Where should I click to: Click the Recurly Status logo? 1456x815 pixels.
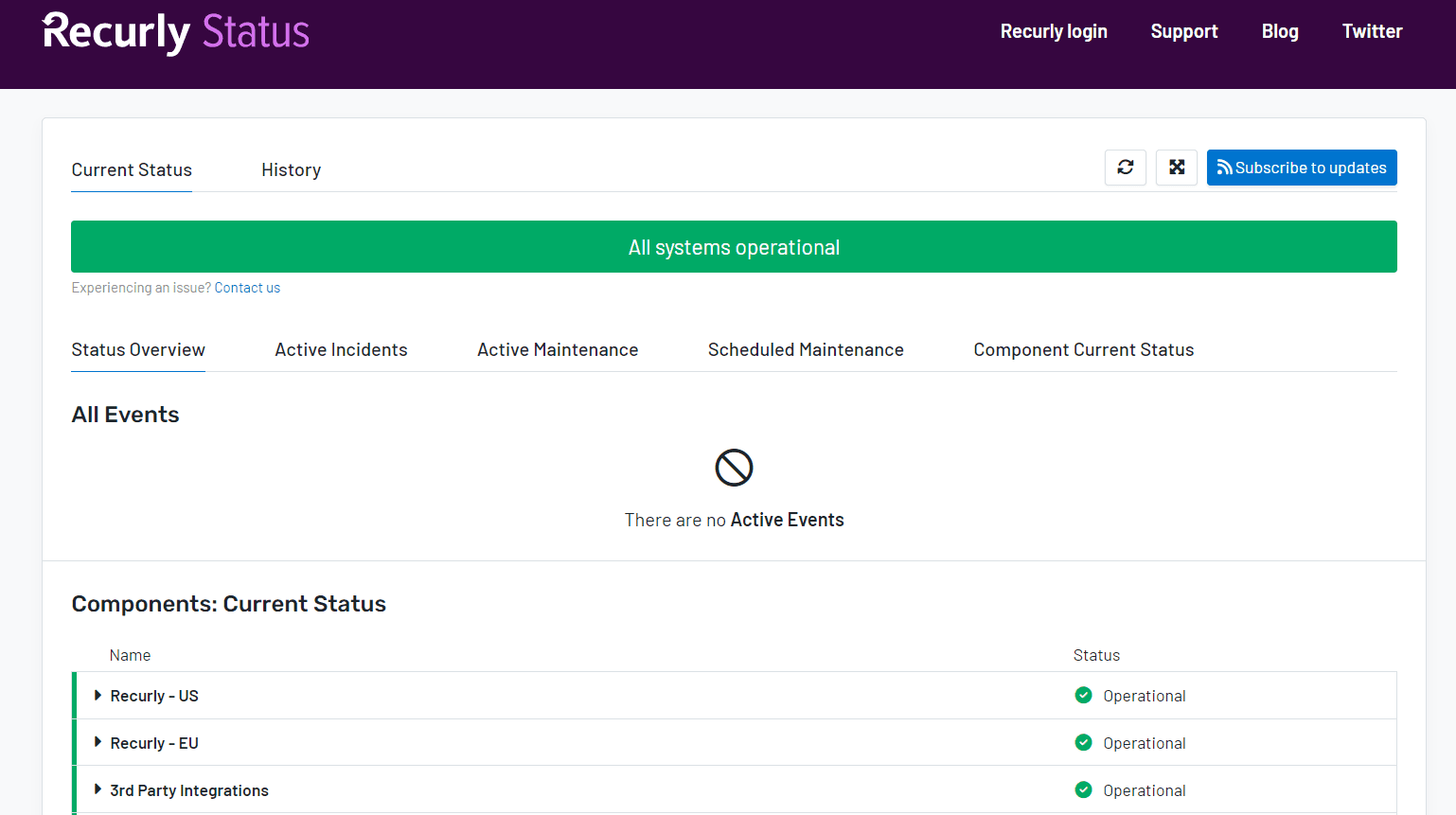(174, 32)
